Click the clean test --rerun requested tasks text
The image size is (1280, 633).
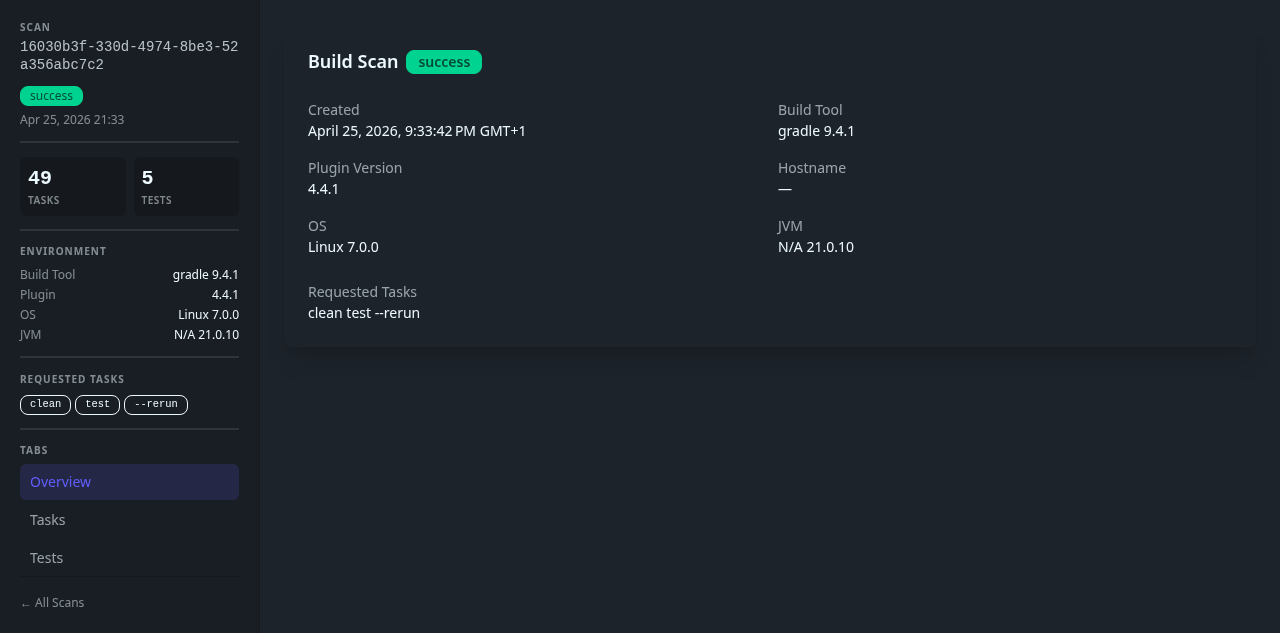(x=363, y=312)
